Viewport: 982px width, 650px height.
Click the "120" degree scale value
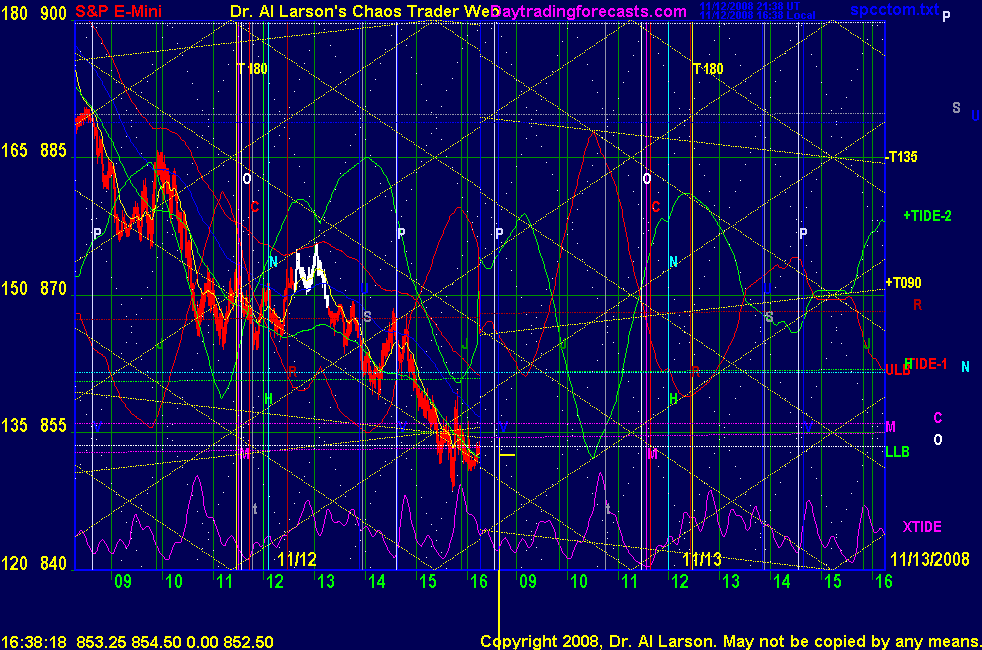pos(14,564)
